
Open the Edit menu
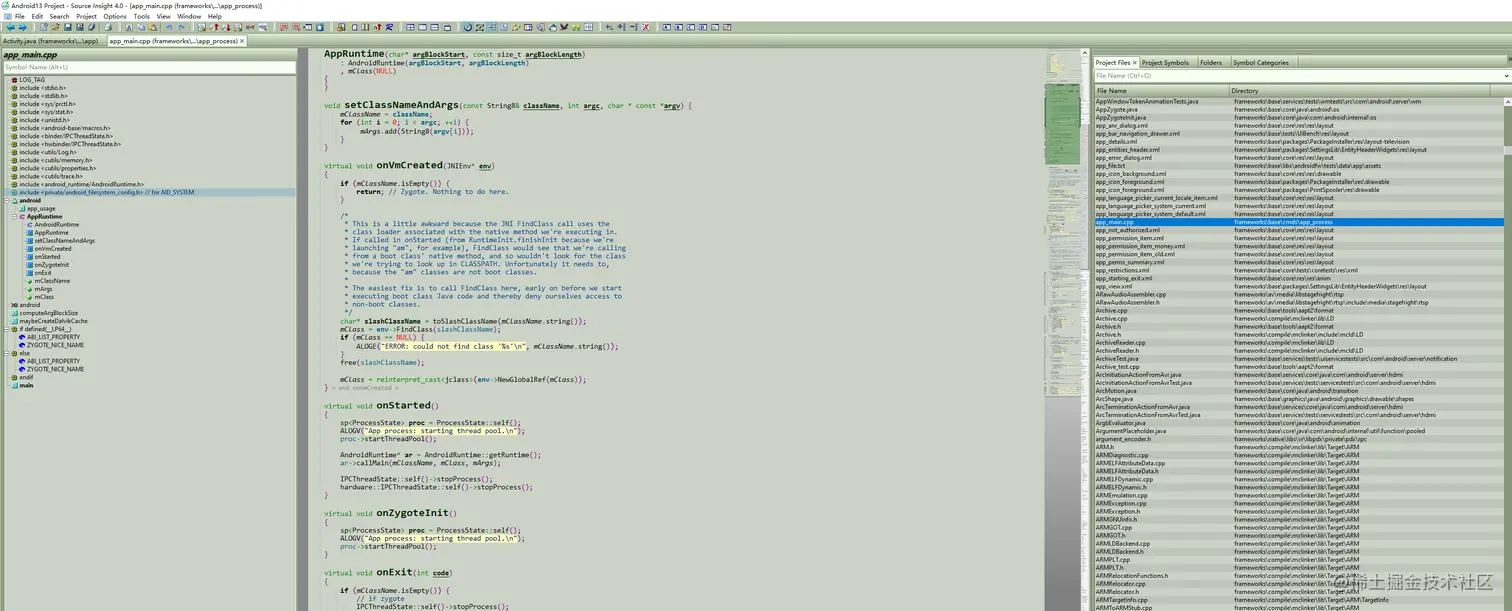[x=37, y=16]
